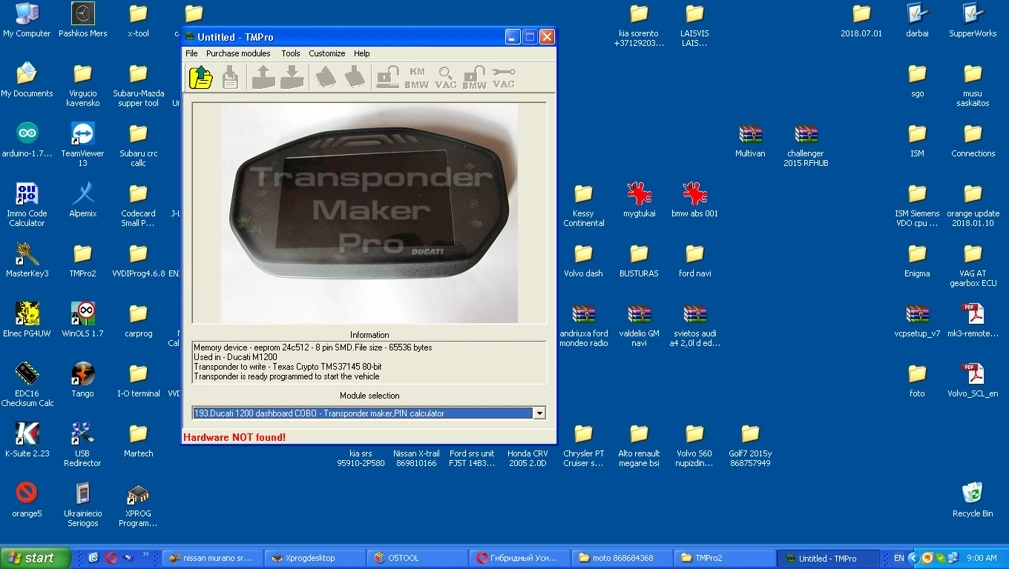Screen dimensions: 1009x569
Task: Select the Tango desktop icon
Action: [x=82, y=380]
